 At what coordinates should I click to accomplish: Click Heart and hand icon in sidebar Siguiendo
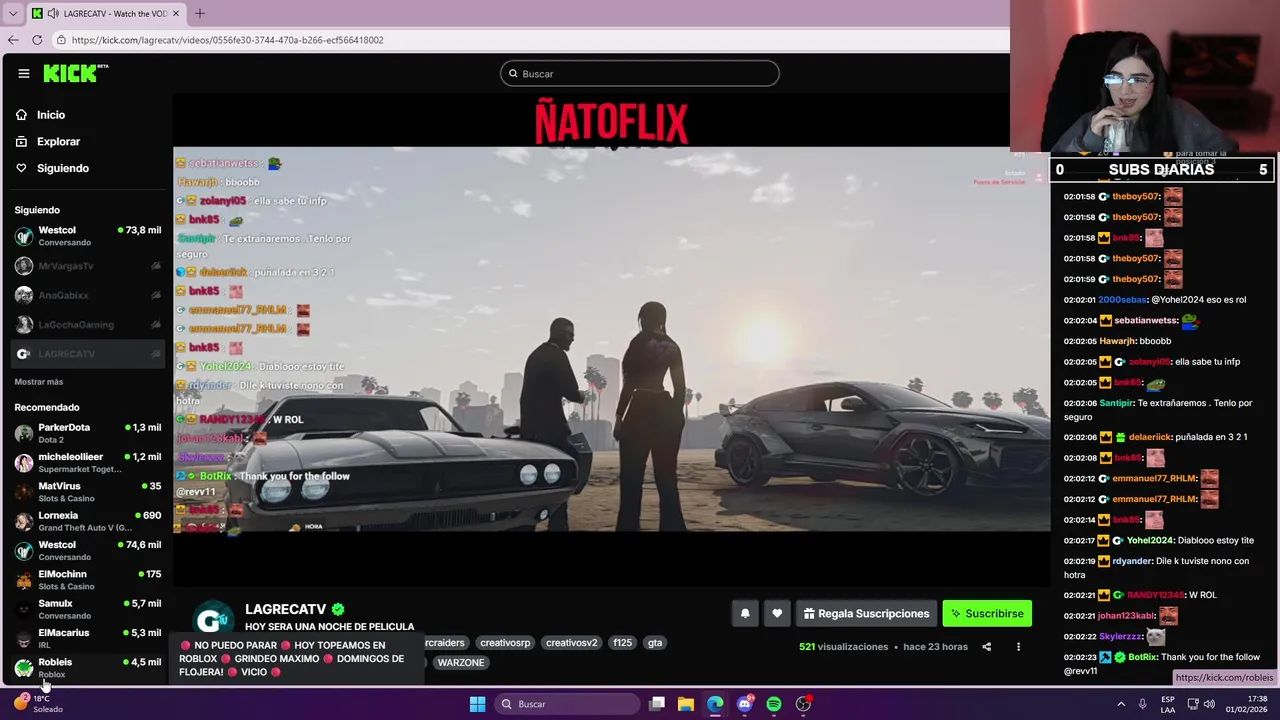[21, 168]
